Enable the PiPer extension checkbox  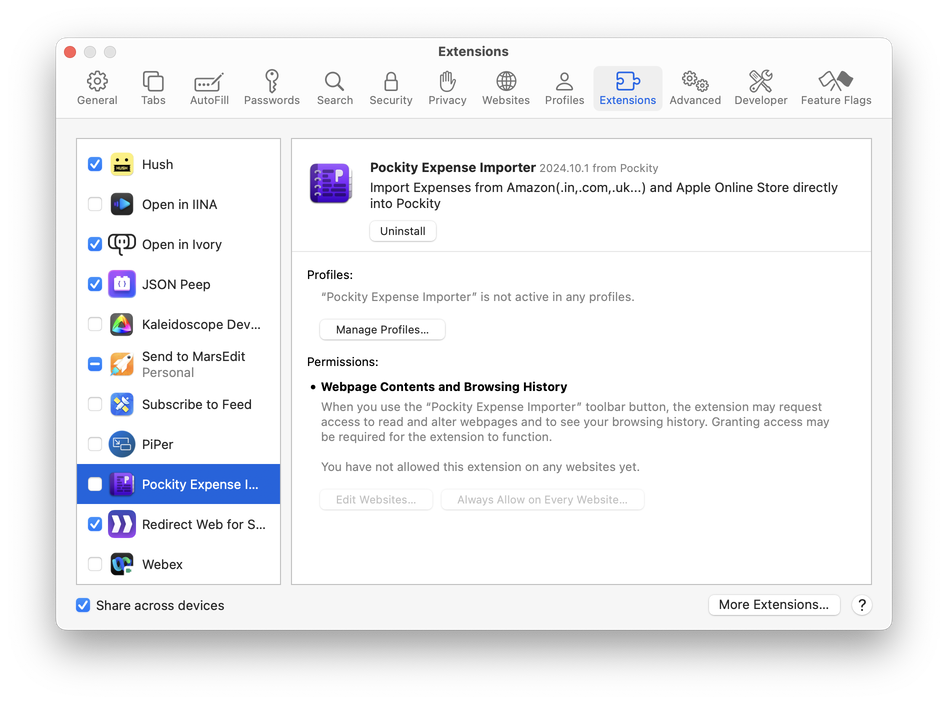pyautogui.click(x=95, y=445)
